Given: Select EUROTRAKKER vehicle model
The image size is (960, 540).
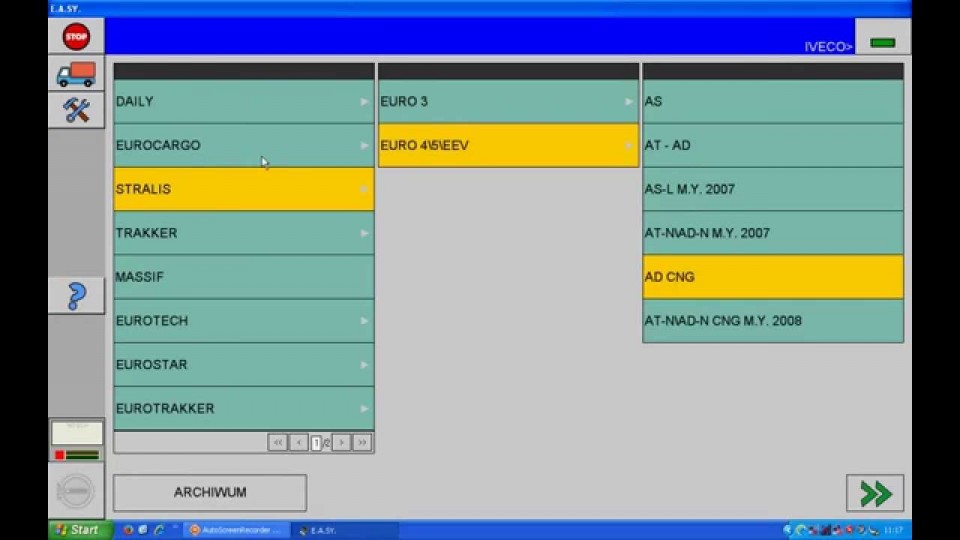Looking at the screenshot, I should click(244, 408).
